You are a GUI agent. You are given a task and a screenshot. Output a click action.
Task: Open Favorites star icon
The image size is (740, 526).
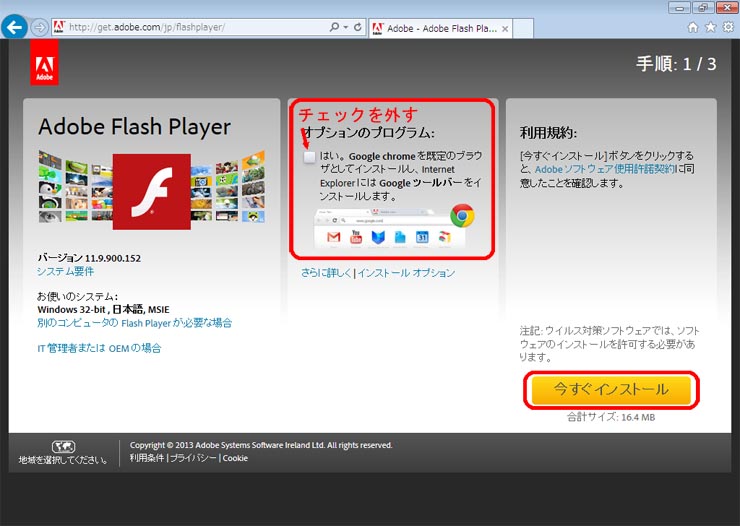tap(710, 27)
